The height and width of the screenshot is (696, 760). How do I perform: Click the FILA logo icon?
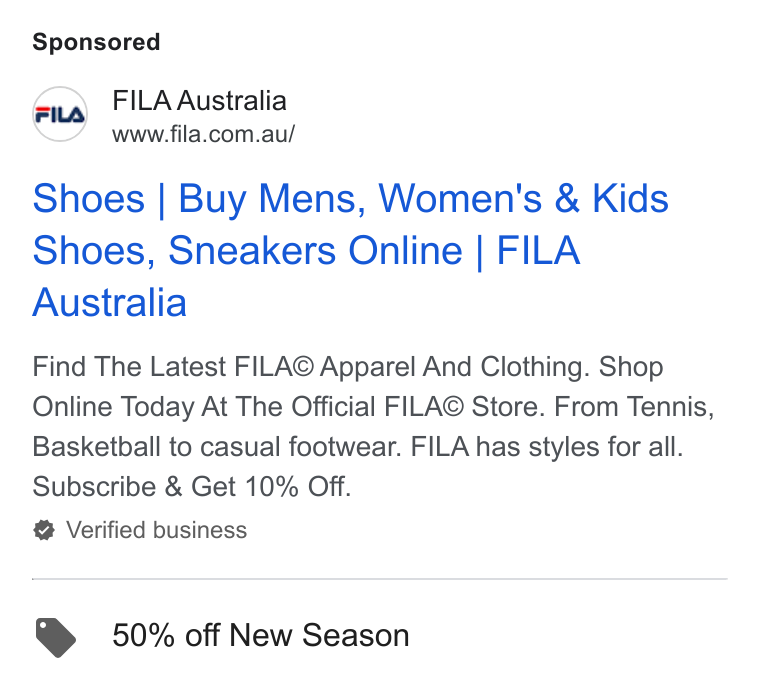60,115
